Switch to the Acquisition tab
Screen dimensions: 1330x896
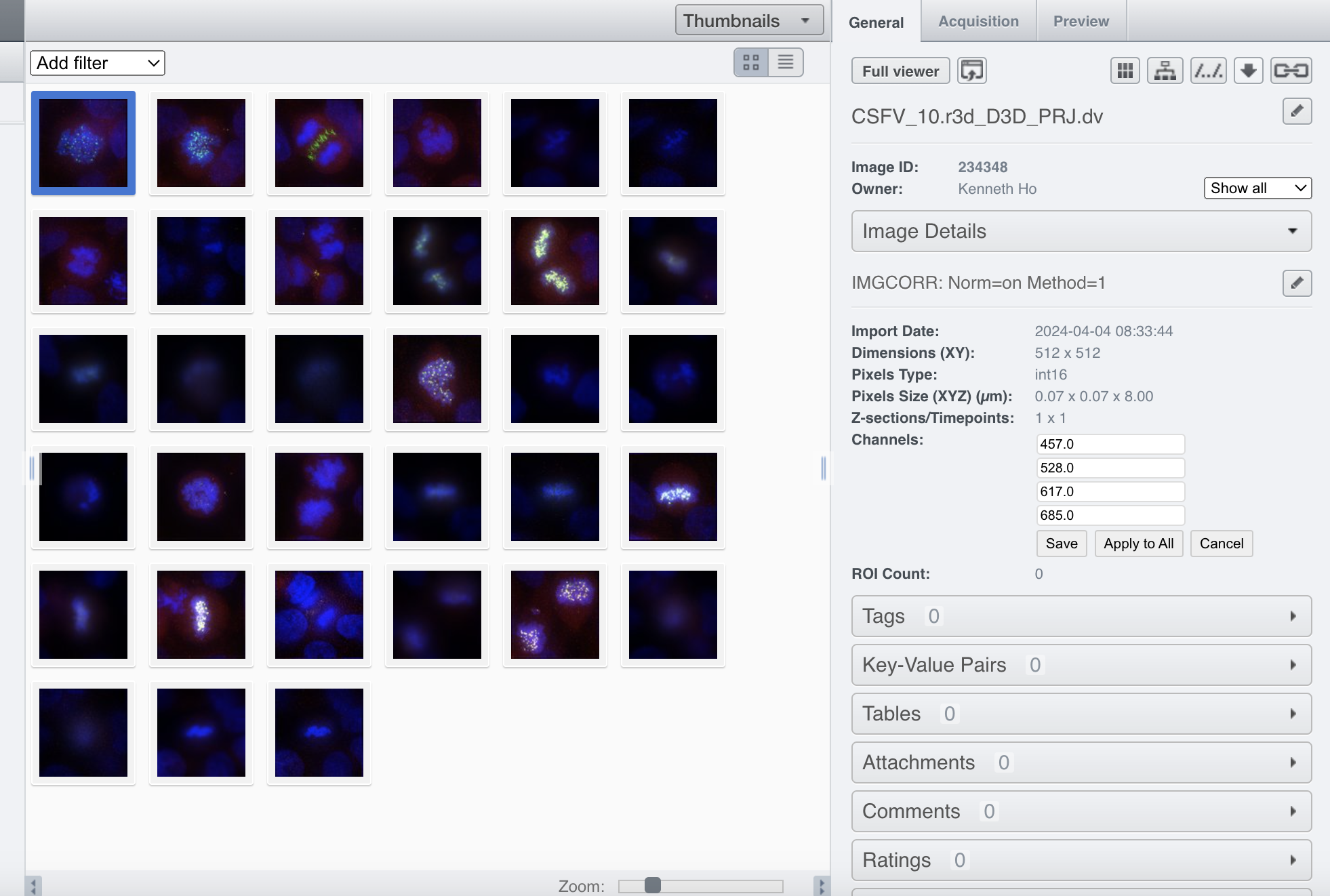click(978, 21)
